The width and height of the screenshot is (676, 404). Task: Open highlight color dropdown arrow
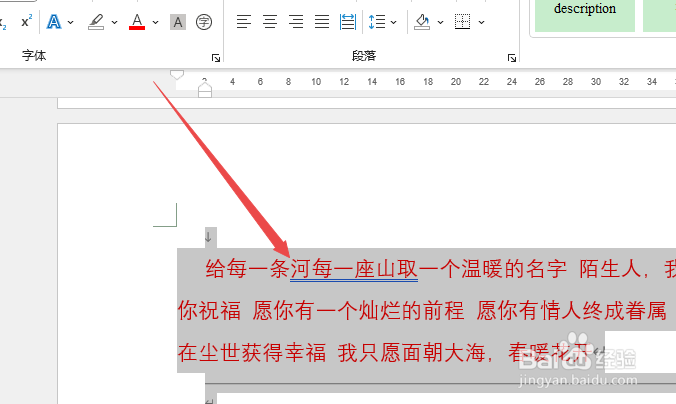(114, 22)
